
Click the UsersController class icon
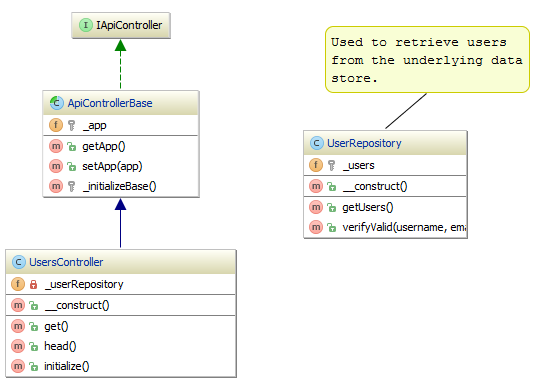pos(18,262)
